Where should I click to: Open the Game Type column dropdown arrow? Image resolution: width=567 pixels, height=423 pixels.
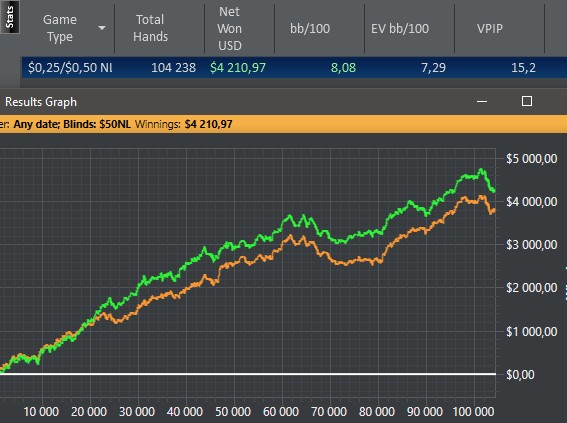point(102,28)
